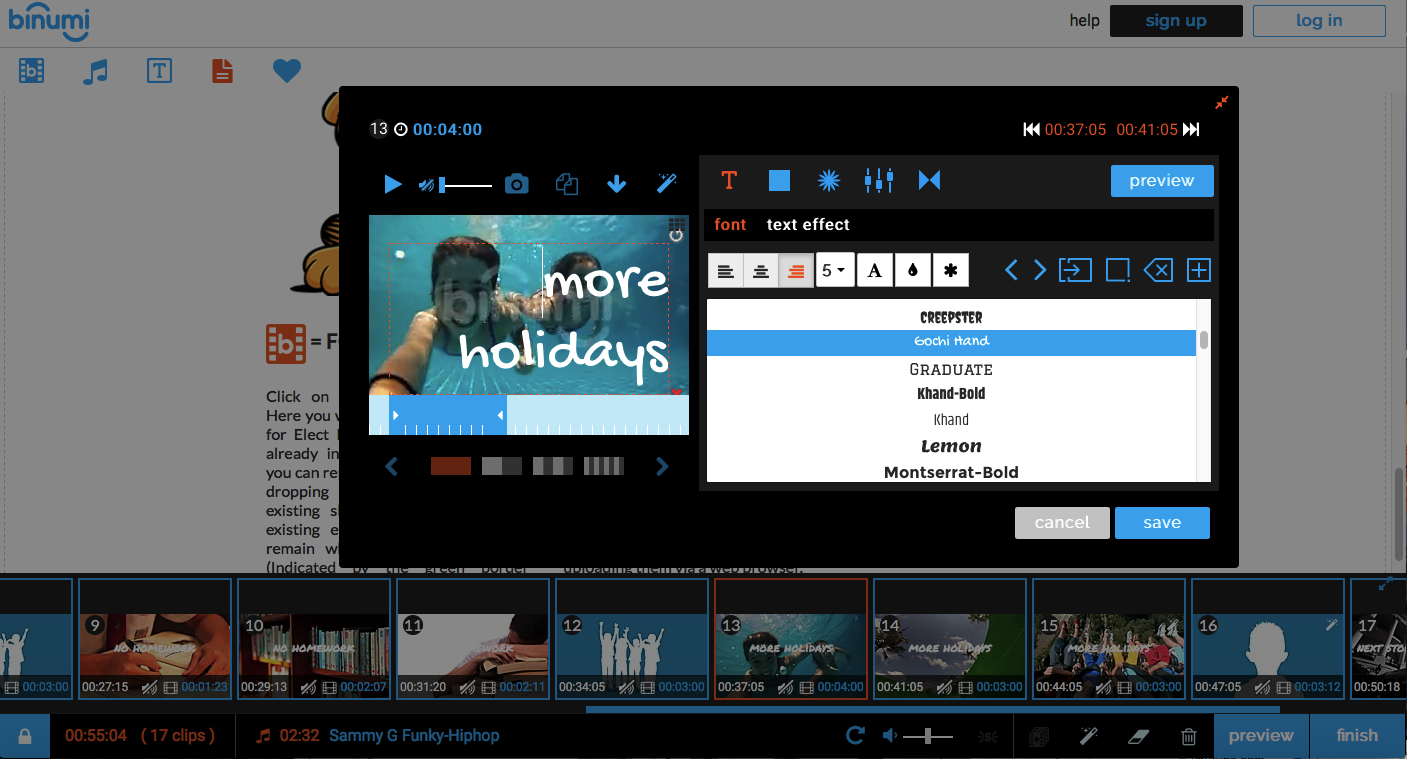The height and width of the screenshot is (759, 1407).
Task: Open the music library icon
Action: point(95,72)
